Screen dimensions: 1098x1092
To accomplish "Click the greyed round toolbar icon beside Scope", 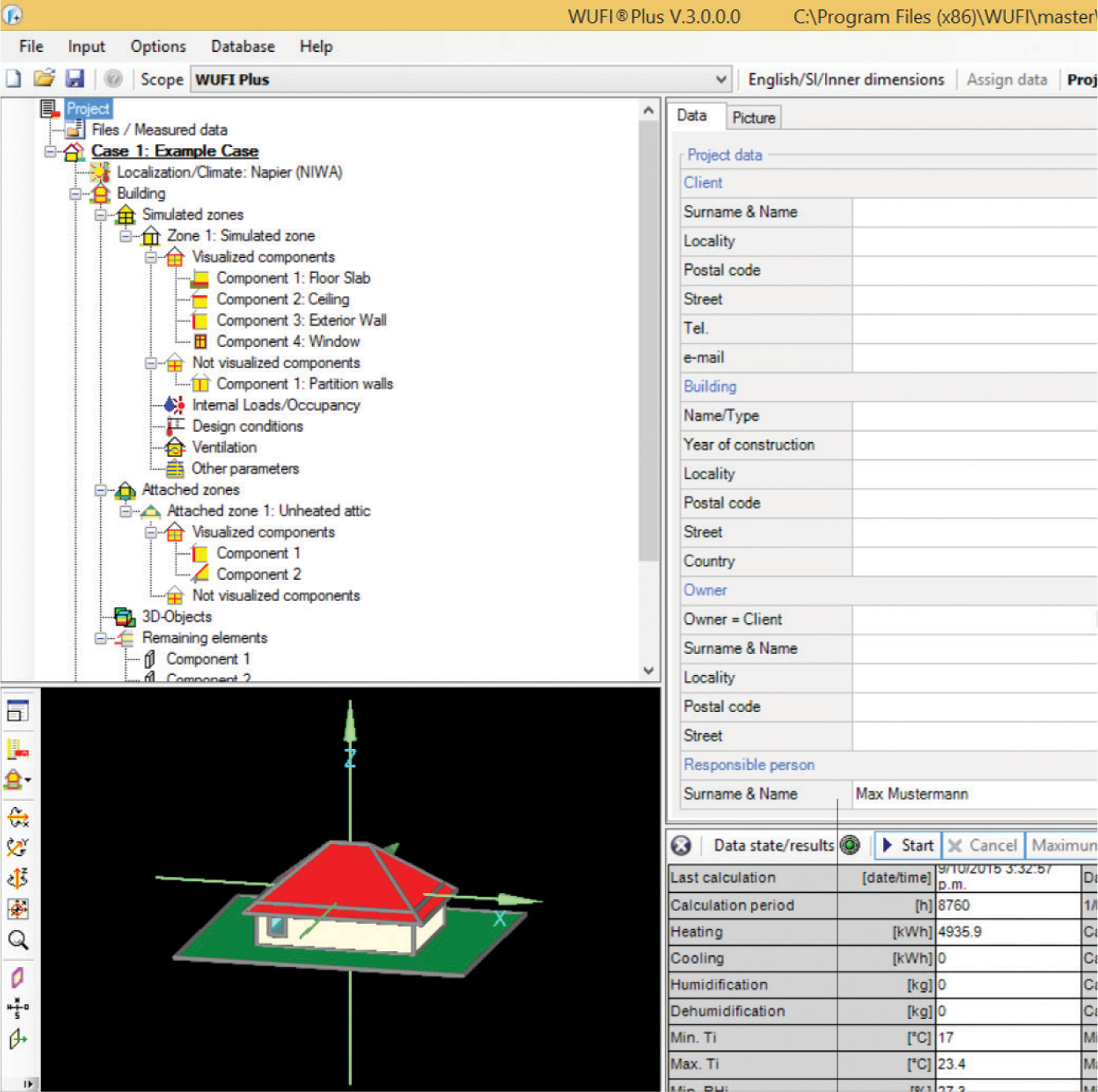I will click(113, 79).
